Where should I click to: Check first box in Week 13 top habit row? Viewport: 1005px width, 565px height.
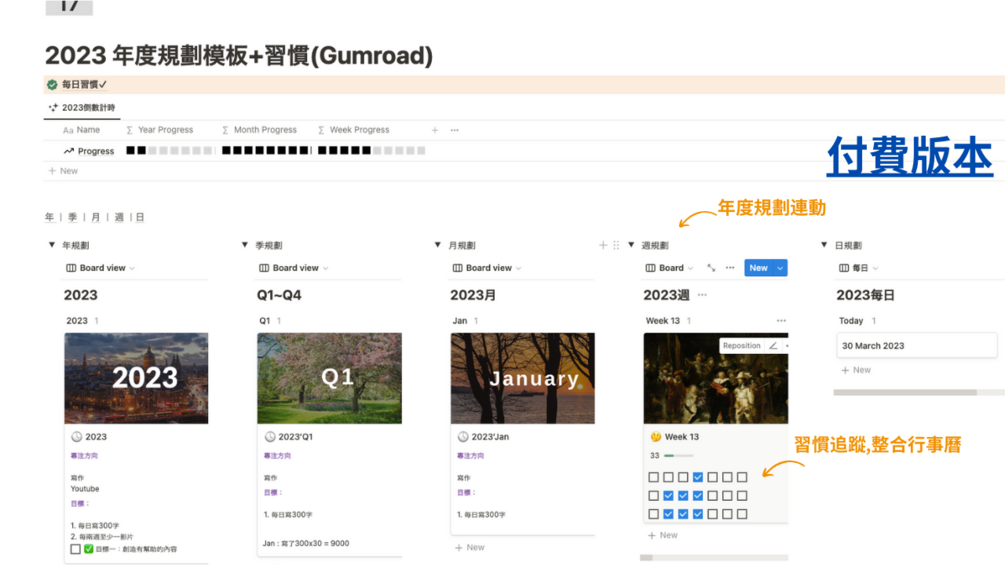click(x=654, y=477)
